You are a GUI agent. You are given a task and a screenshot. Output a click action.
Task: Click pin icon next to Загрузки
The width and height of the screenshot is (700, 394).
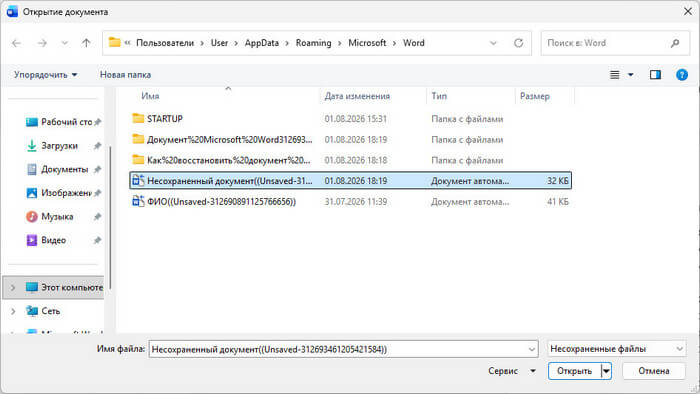pyautogui.click(x=97, y=145)
